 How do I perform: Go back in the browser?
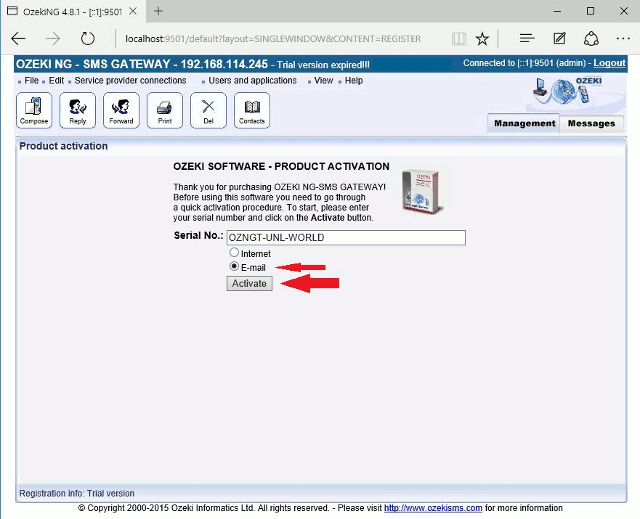click(x=18, y=39)
